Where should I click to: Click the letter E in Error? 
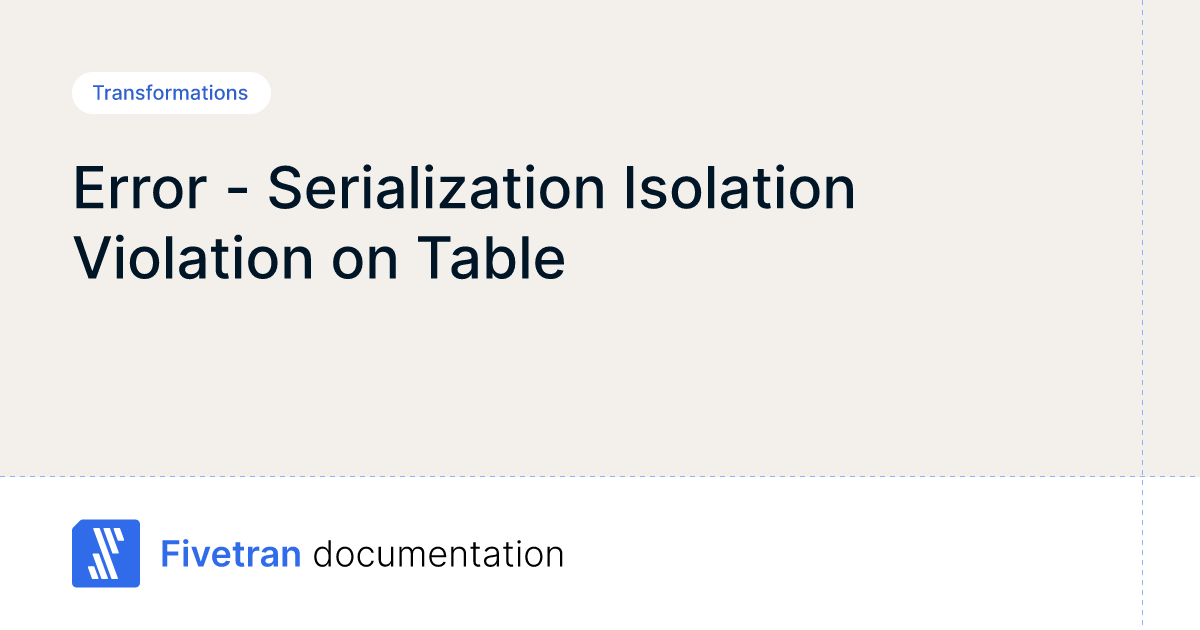pyautogui.click(x=88, y=188)
